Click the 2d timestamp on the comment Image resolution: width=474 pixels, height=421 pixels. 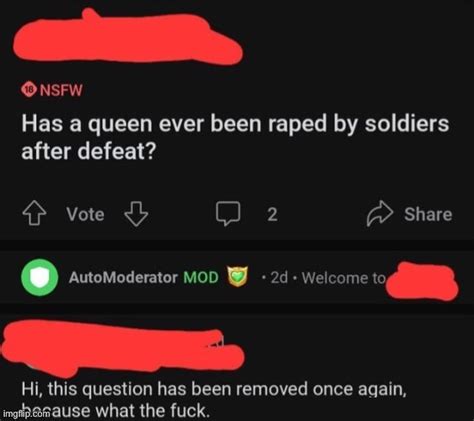click(x=279, y=277)
